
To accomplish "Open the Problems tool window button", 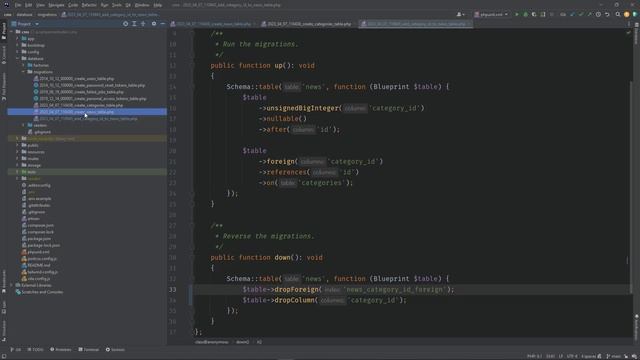I will click(x=61, y=350).
